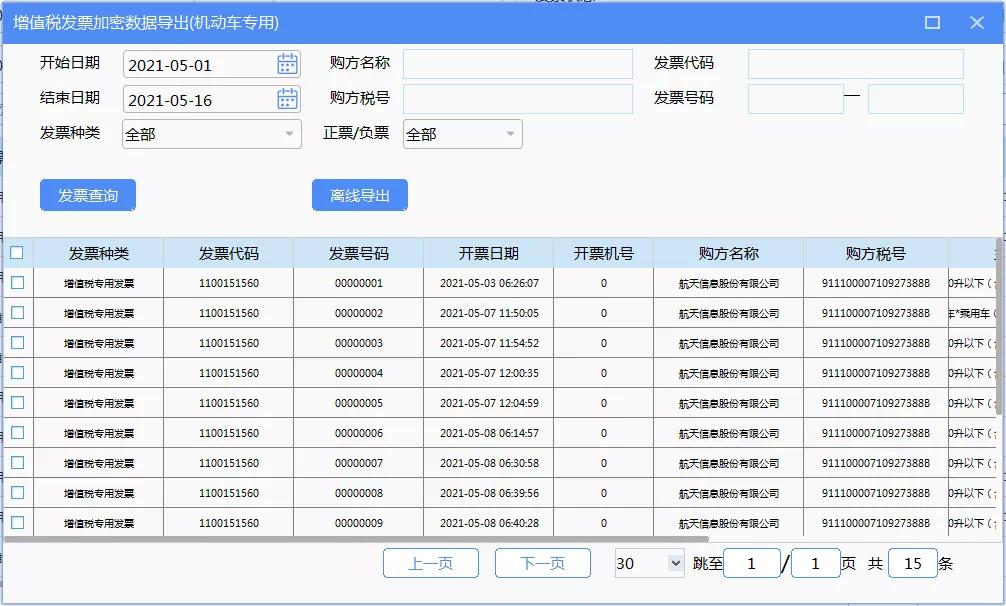Click the 发票查询 query button
The width and height of the screenshot is (1006, 606).
88,194
